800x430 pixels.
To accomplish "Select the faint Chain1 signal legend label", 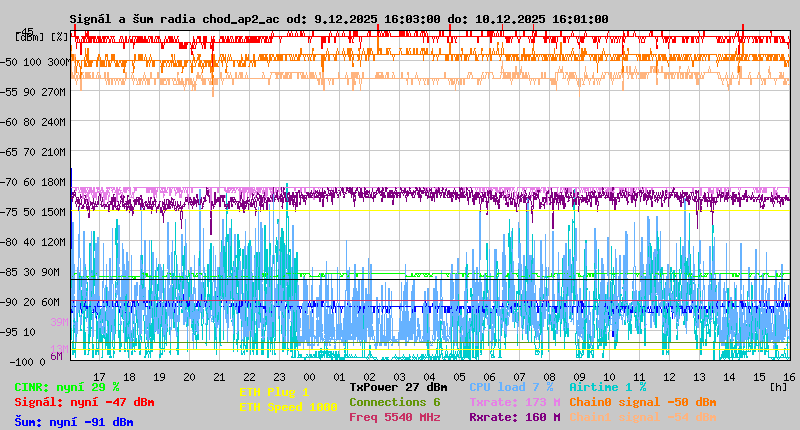I will tap(642, 417).
